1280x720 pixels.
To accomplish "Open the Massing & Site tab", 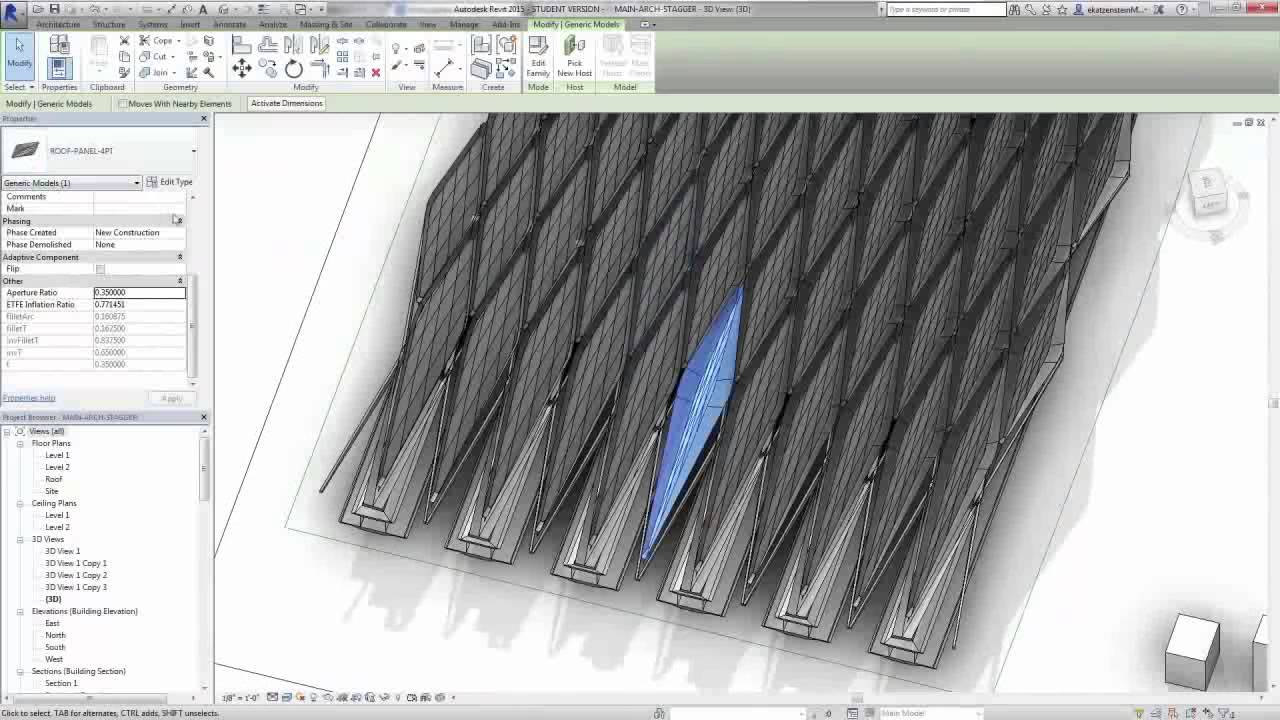I will tap(325, 24).
